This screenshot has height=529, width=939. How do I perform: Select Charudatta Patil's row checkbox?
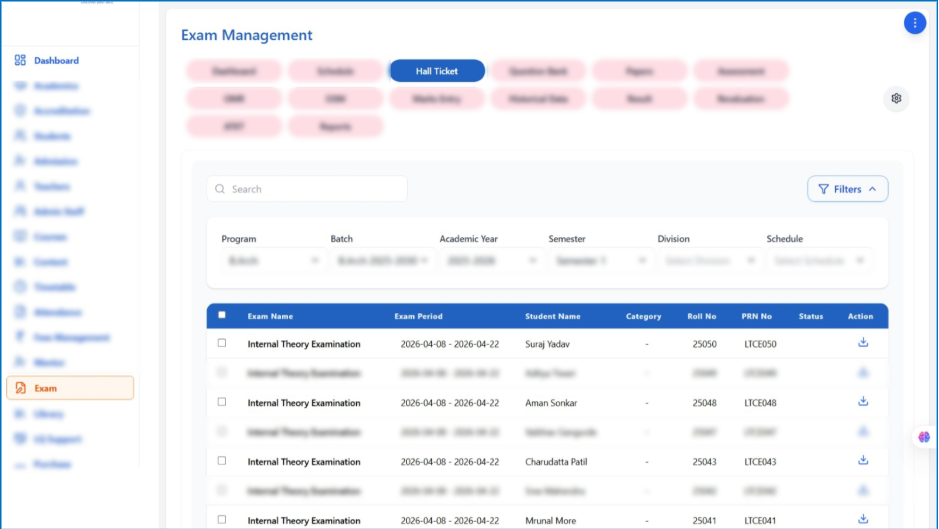222,460
